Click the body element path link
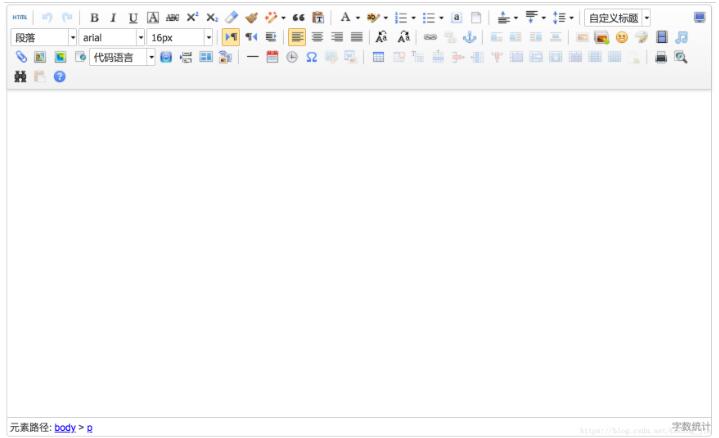The width and height of the screenshot is (719, 438). [65, 427]
